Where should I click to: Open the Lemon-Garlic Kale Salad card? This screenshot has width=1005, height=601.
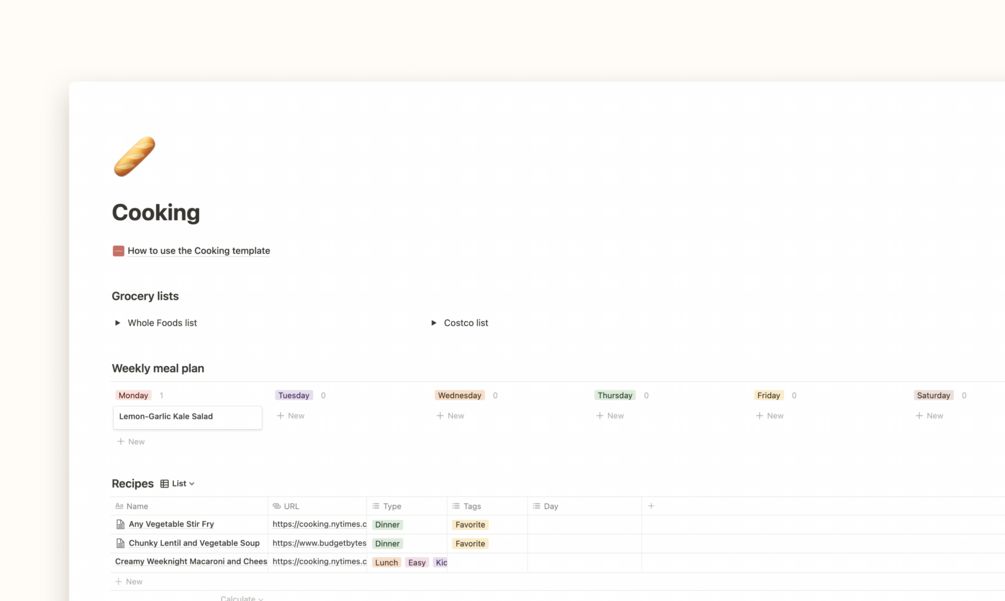187,417
